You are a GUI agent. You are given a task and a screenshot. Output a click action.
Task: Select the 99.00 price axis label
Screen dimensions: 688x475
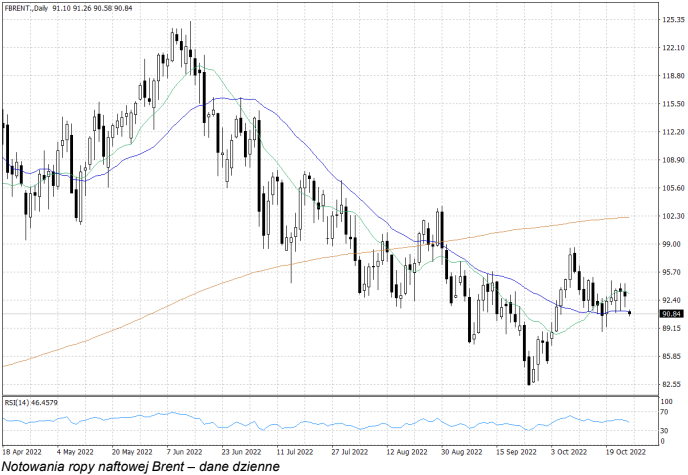[671, 244]
